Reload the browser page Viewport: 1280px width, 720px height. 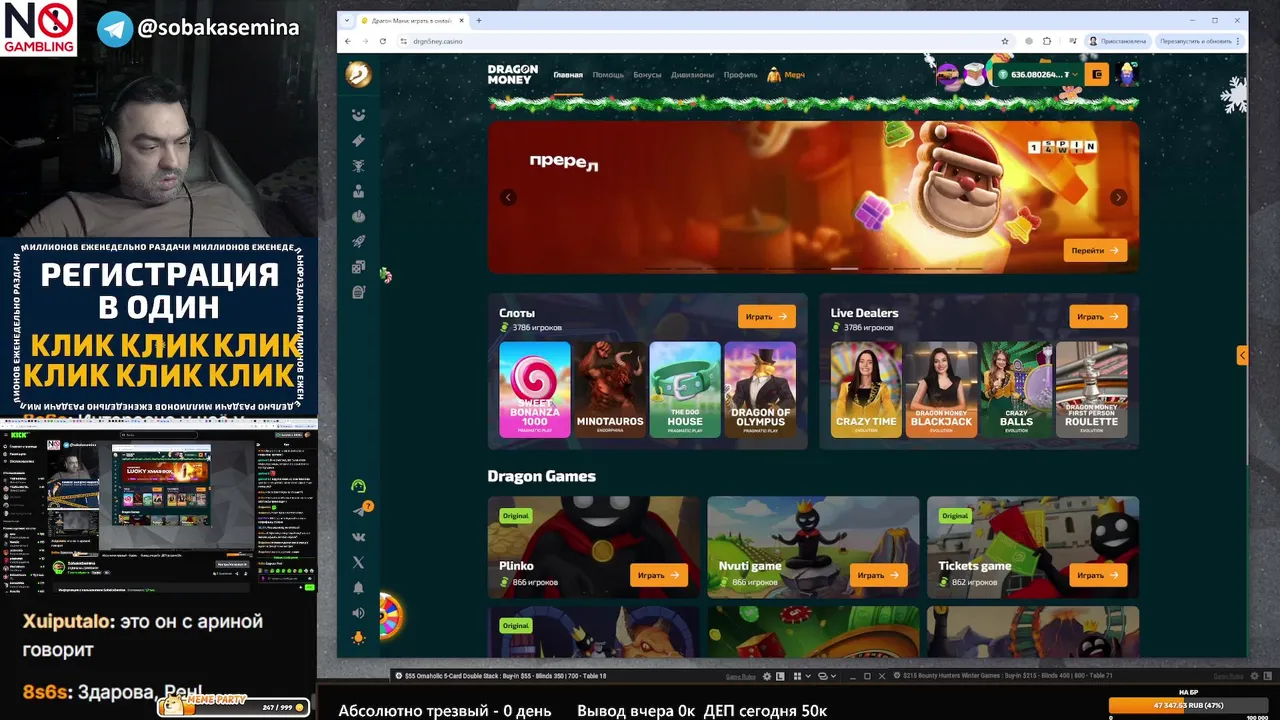click(x=381, y=41)
